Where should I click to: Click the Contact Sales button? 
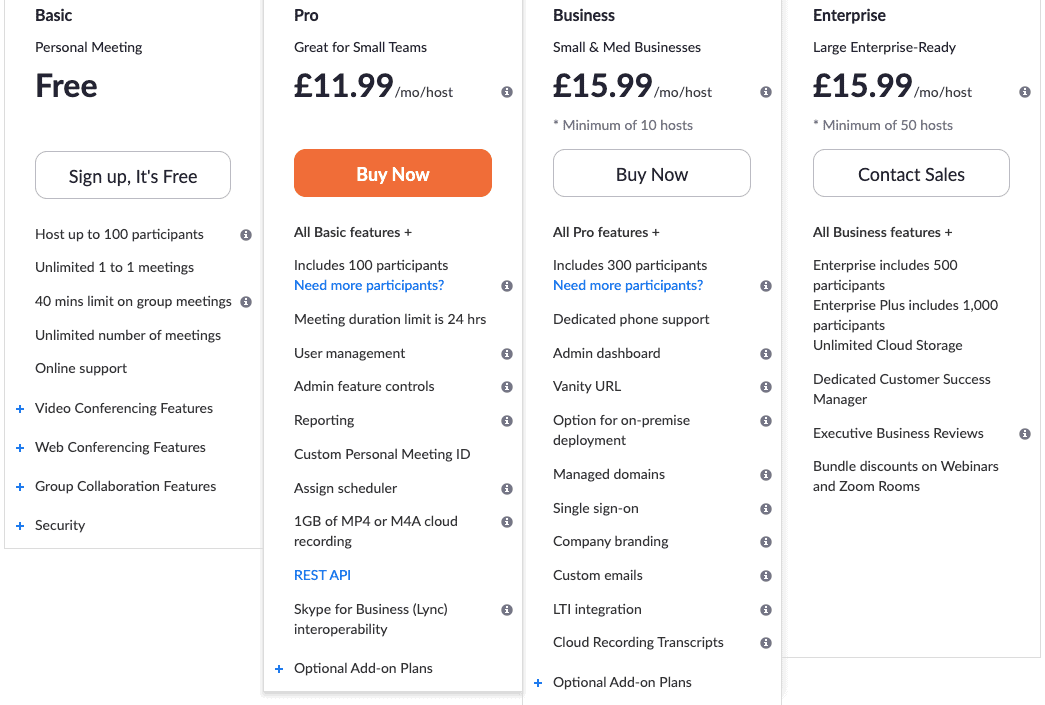click(x=911, y=173)
